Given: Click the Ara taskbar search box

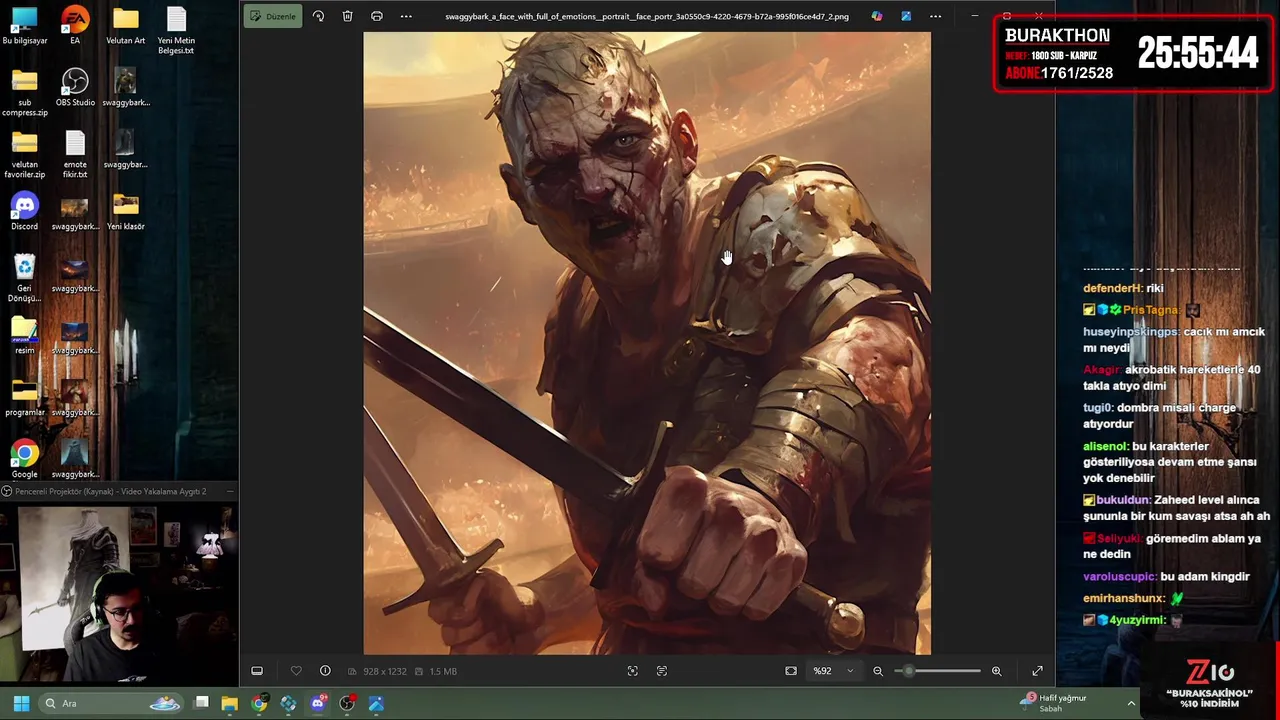Looking at the screenshot, I should coord(112,703).
